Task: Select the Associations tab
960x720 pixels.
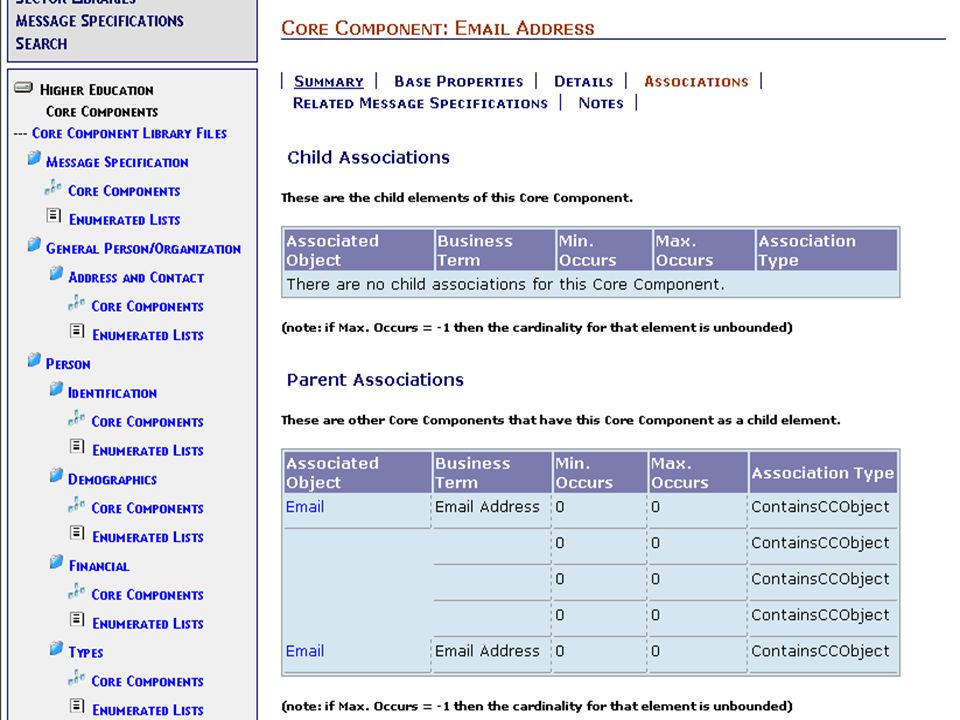Action: (696, 81)
